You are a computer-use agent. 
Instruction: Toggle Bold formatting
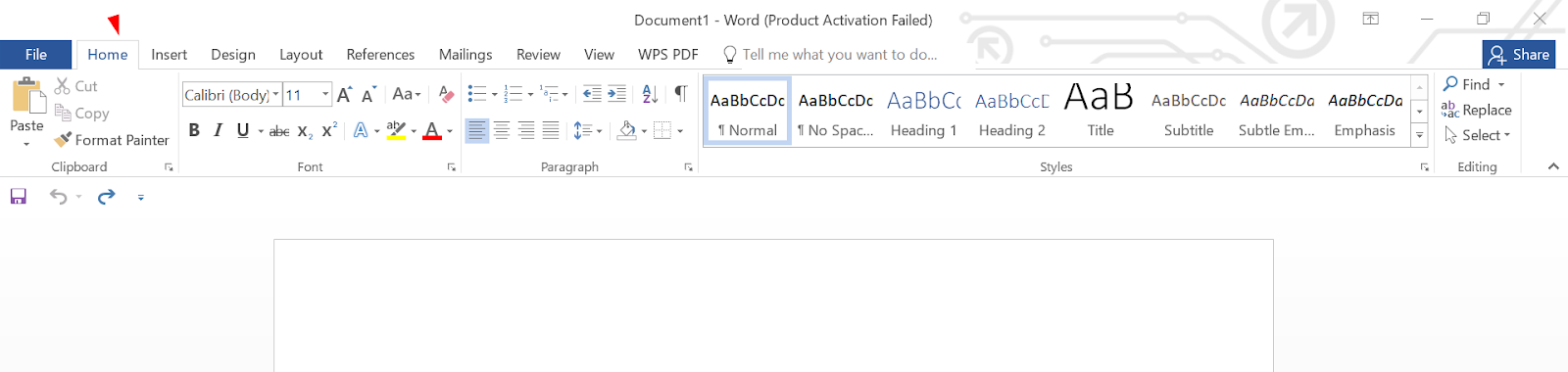tap(194, 130)
